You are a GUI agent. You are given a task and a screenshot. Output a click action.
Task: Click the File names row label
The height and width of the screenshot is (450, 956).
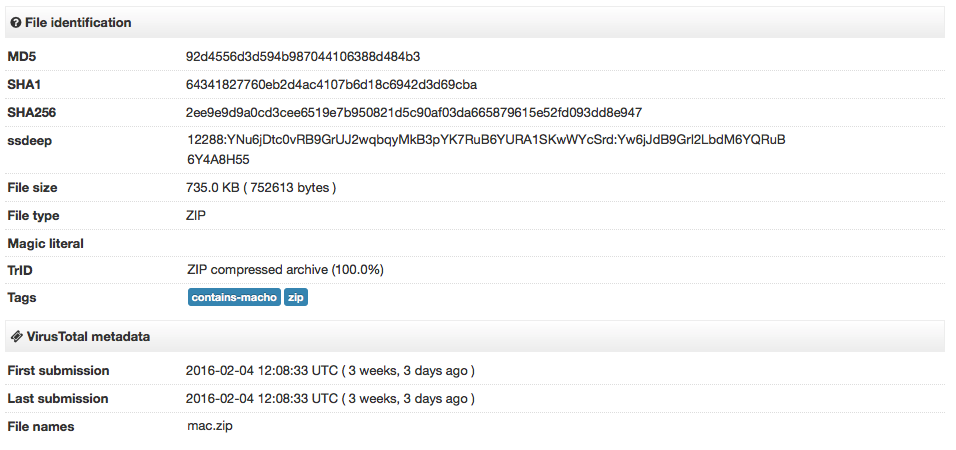pyautogui.click(x=41, y=427)
